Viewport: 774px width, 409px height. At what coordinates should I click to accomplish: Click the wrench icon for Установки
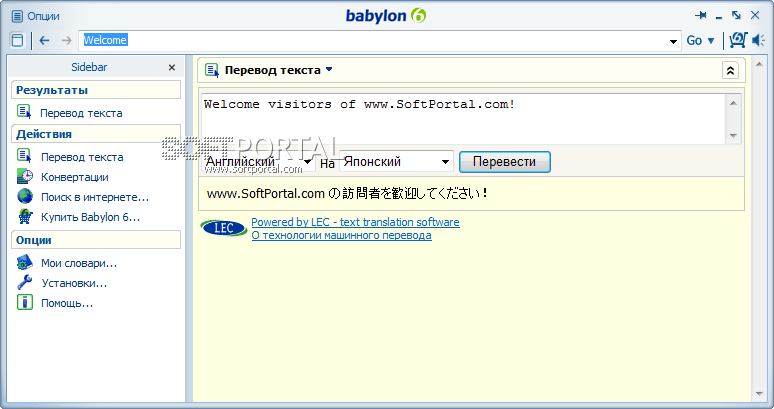25,282
